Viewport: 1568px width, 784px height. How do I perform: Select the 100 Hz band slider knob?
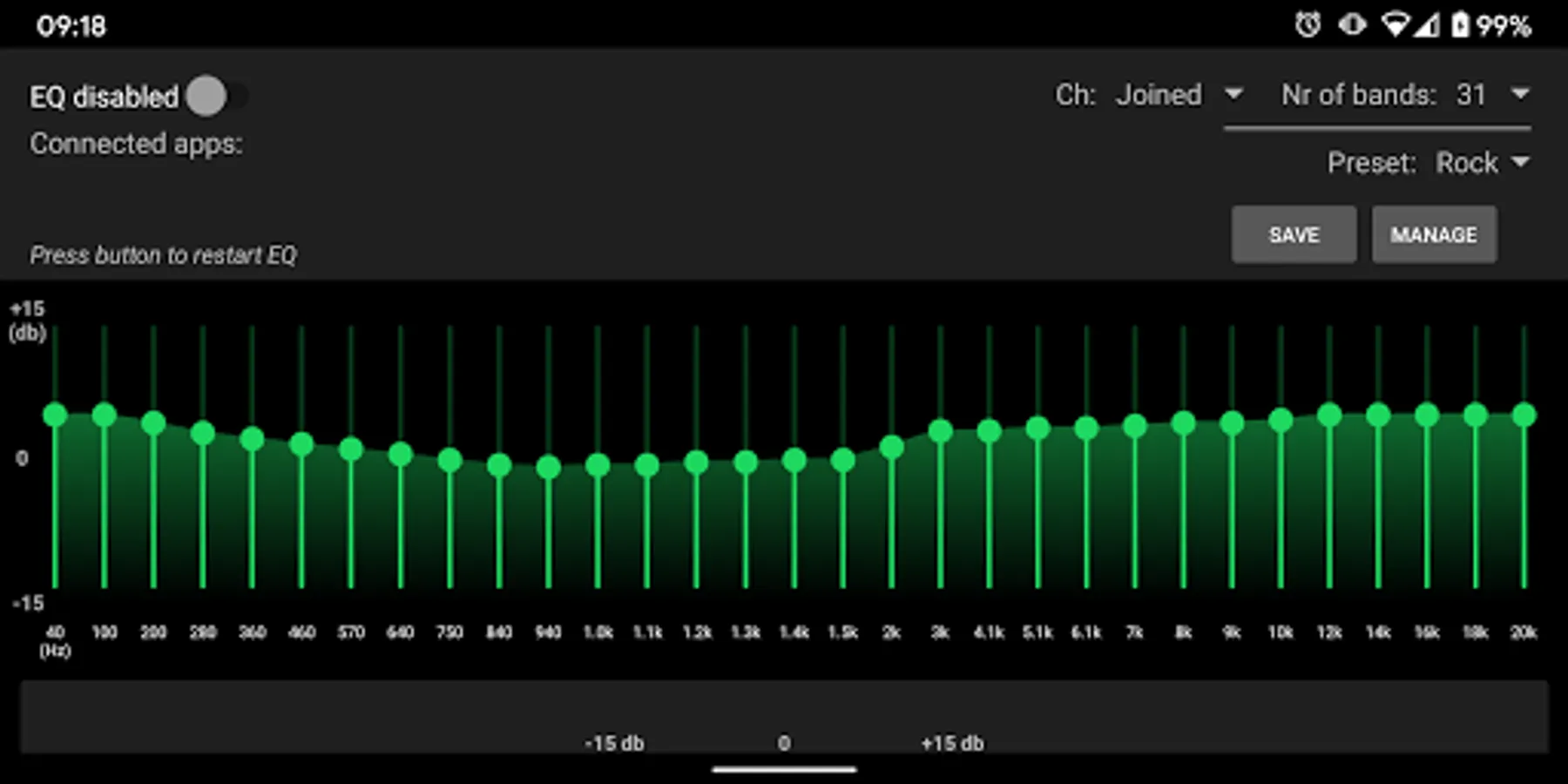105,415
